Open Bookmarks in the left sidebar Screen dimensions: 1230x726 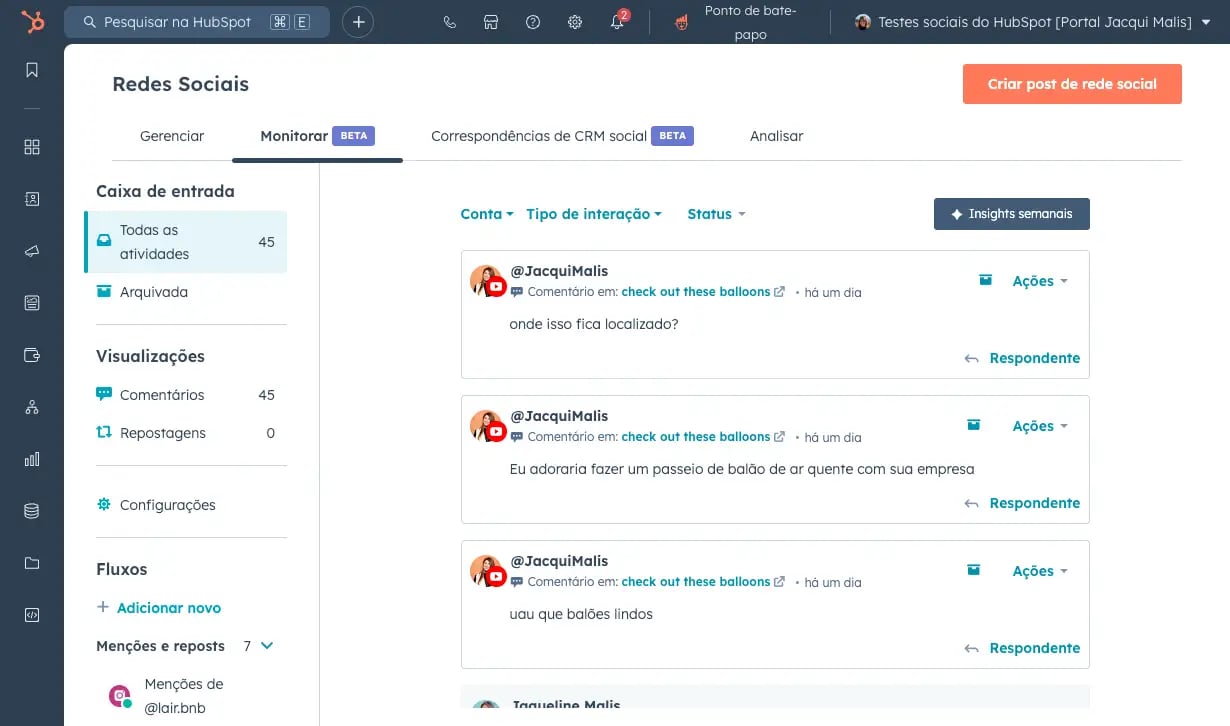pyautogui.click(x=31, y=70)
